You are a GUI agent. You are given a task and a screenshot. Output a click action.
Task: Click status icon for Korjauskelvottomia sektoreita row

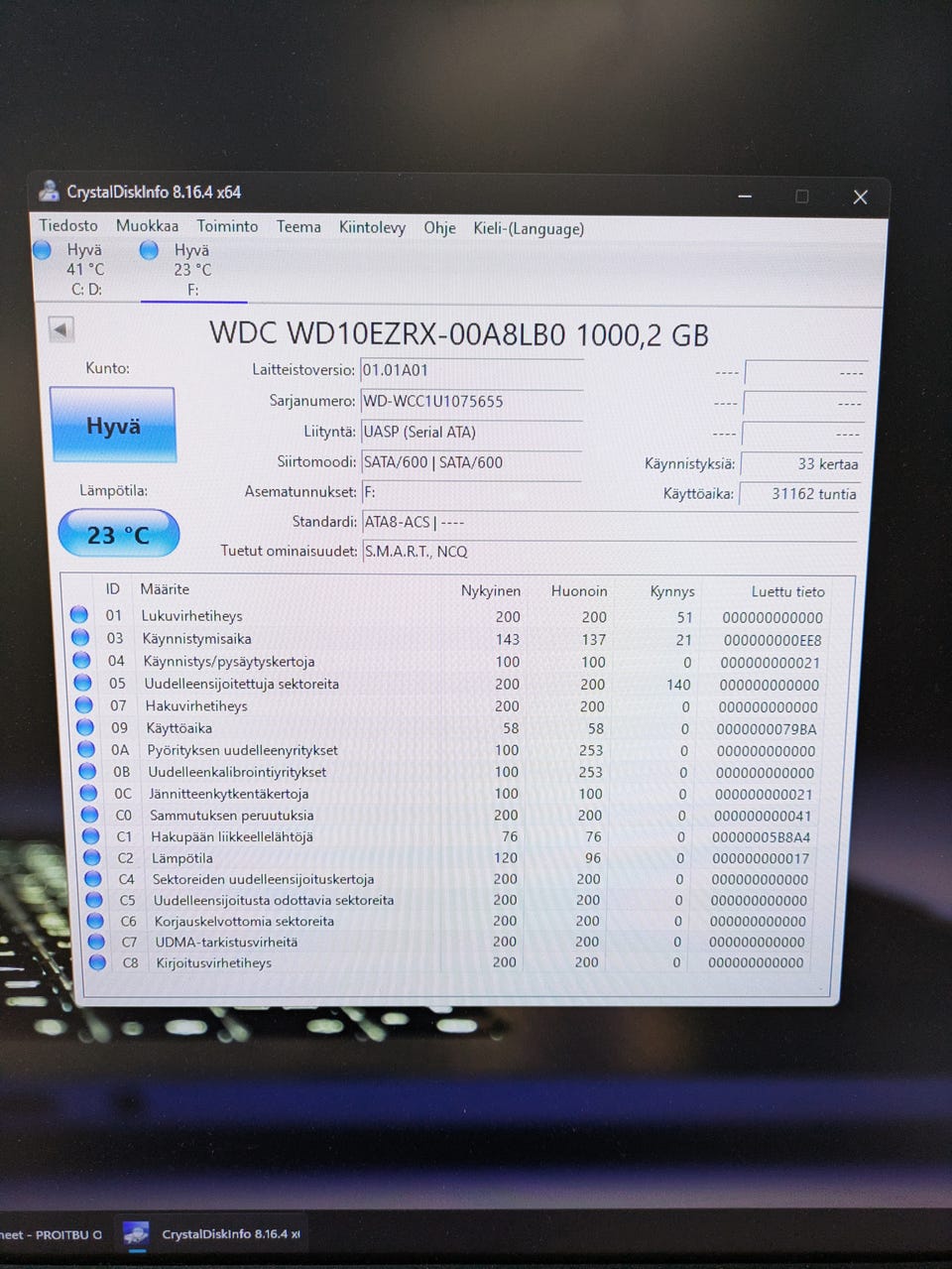tap(95, 921)
